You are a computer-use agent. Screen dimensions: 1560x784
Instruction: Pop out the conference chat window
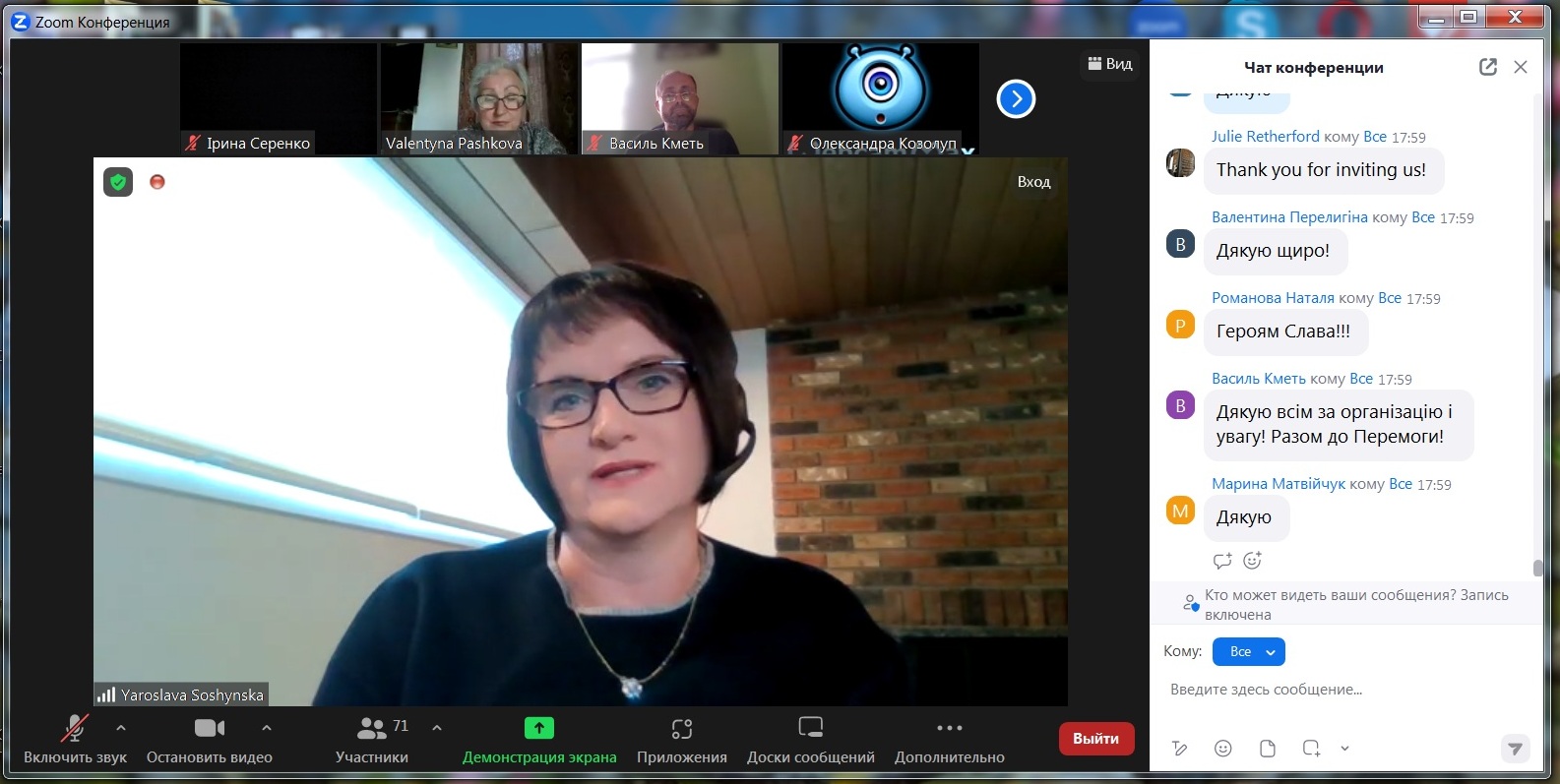point(1487,67)
